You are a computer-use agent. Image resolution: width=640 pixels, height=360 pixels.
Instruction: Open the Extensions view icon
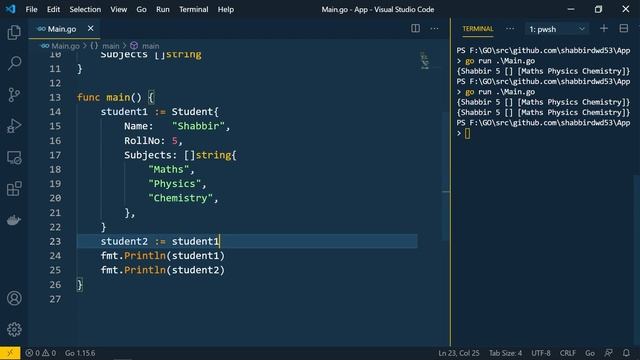(14, 189)
